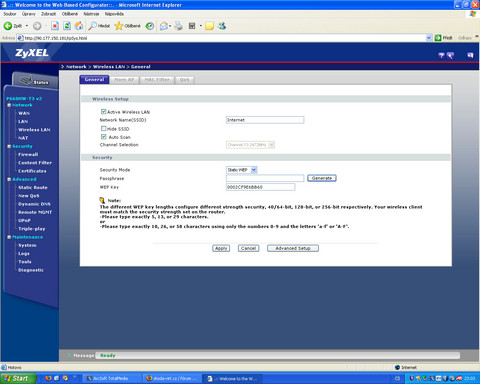Collapse the Network section in sidebar
Viewport: 480px width, 384px height.
coord(9,105)
